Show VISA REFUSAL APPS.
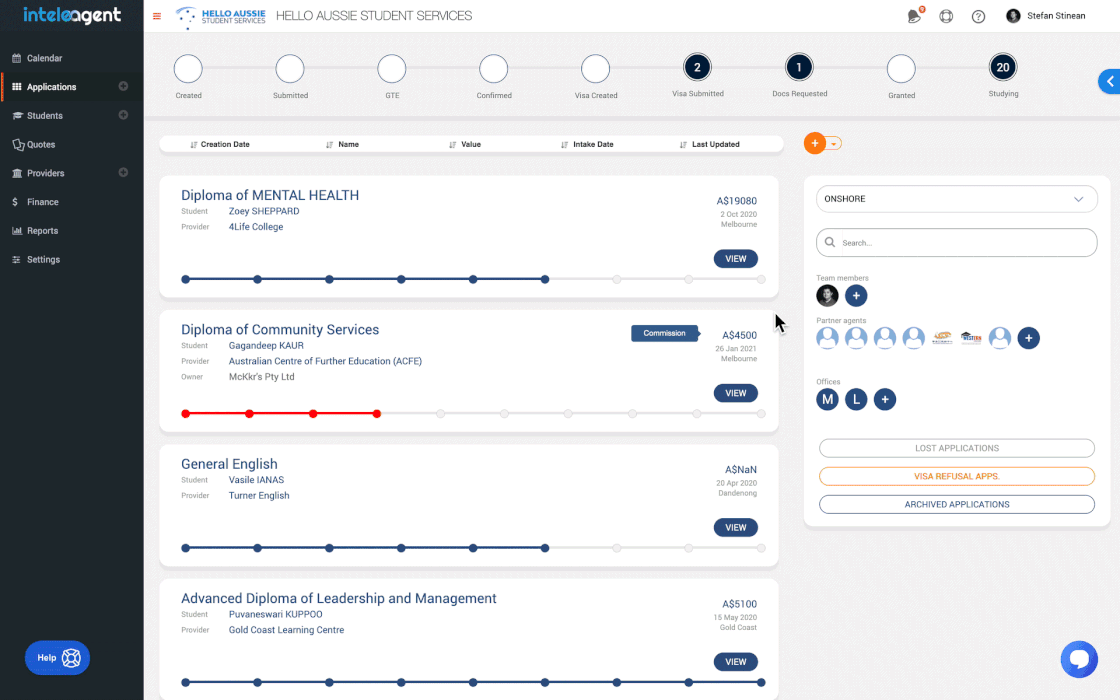 coord(956,476)
